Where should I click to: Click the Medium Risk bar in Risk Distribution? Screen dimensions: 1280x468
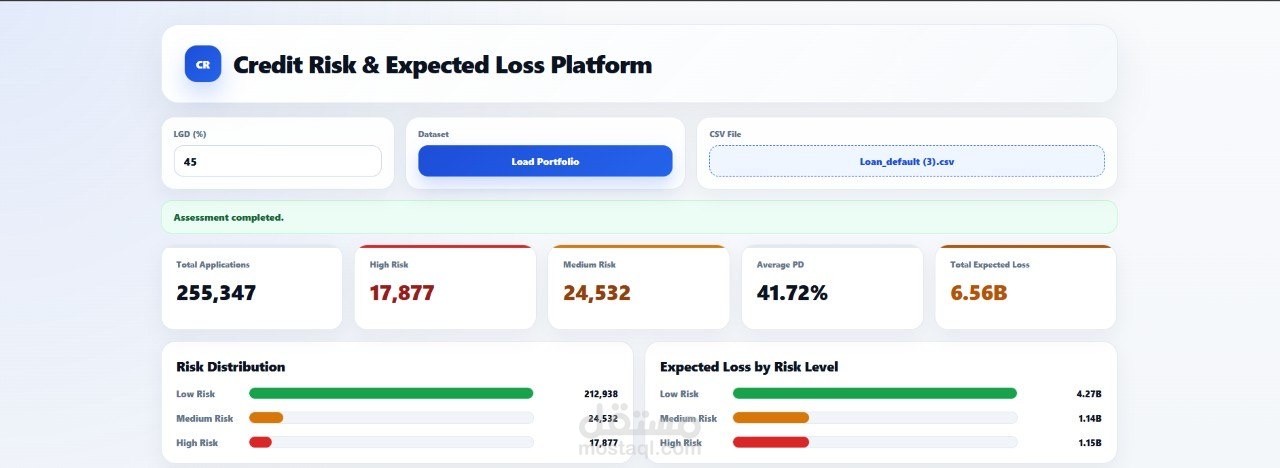391,418
